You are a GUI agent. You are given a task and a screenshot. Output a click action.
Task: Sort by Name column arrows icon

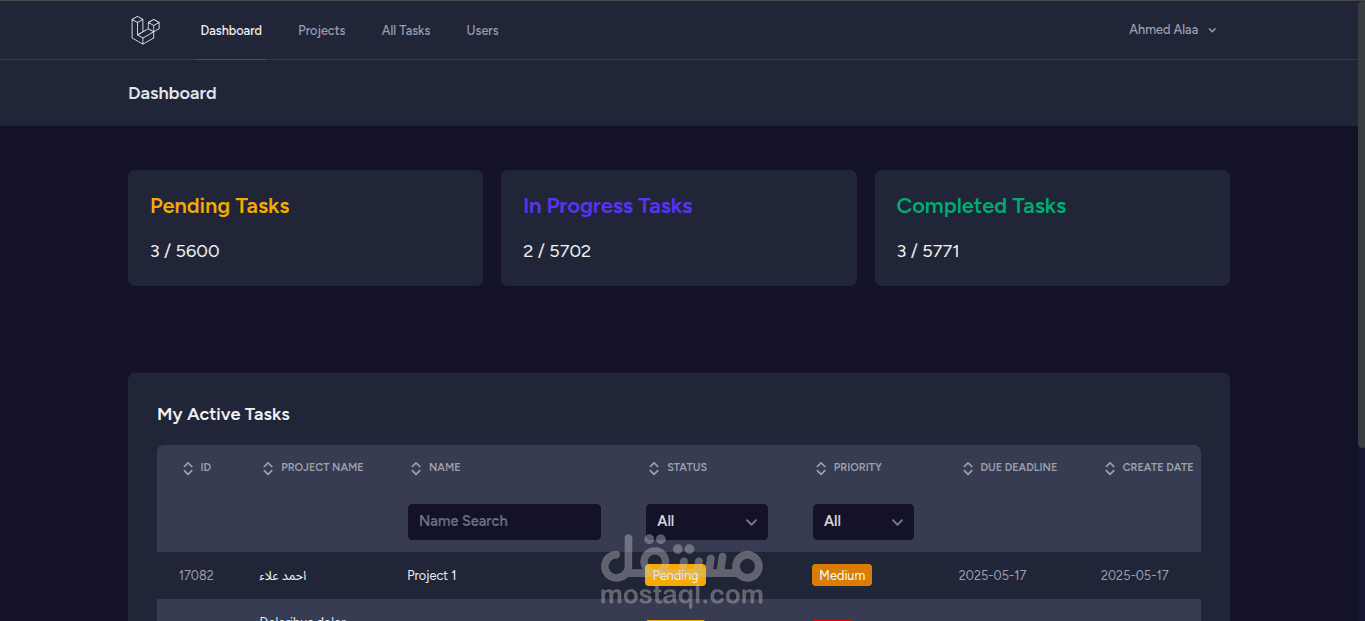tap(416, 468)
